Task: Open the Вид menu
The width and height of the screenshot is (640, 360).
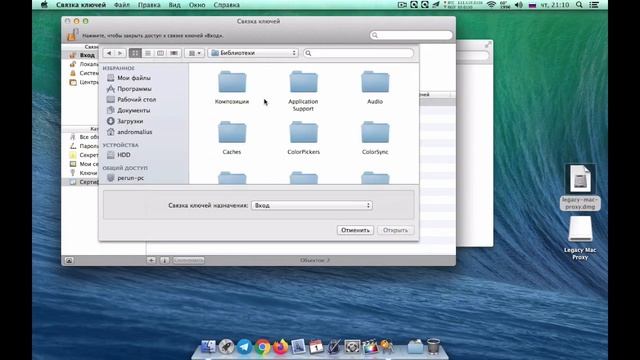Action: [x=174, y=5]
